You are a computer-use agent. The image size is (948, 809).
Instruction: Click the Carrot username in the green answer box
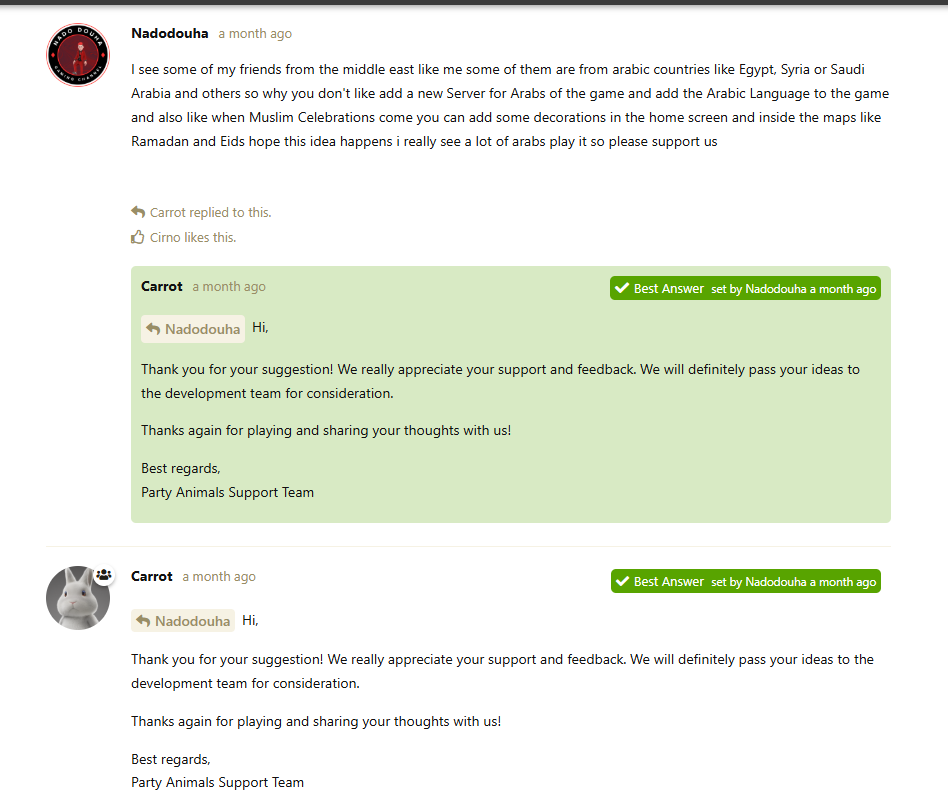coord(162,286)
